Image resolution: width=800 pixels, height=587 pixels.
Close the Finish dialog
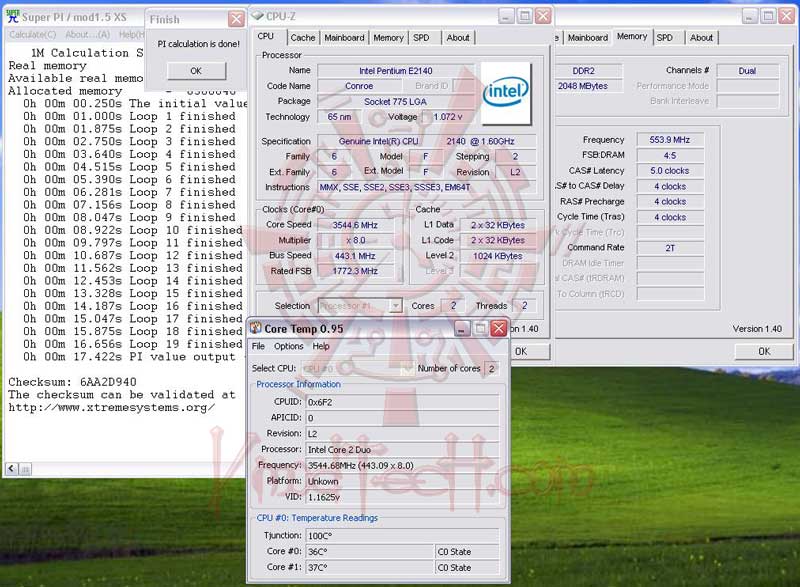[236, 19]
